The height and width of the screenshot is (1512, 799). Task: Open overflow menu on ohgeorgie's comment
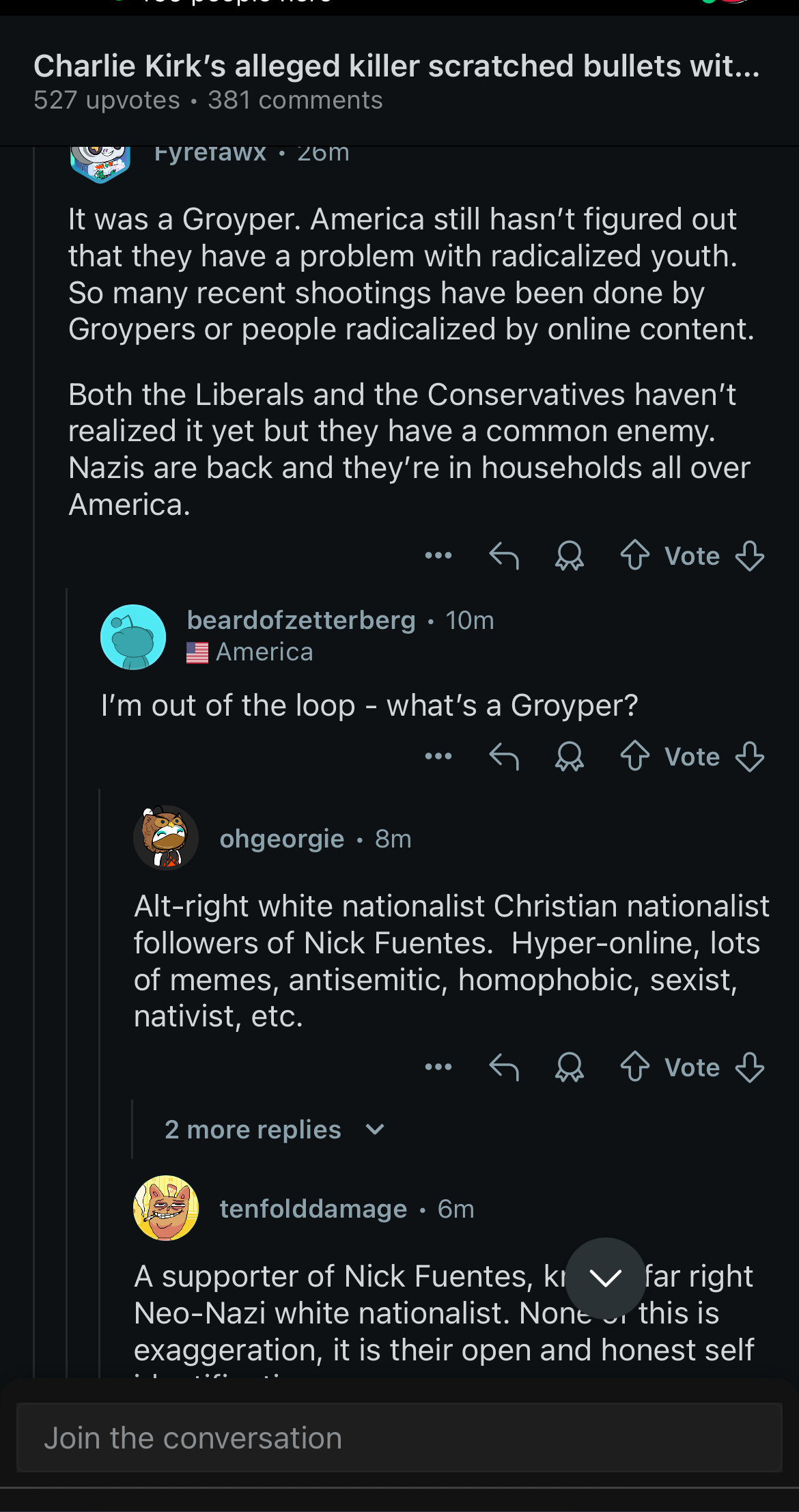pyautogui.click(x=438, y=1067)
